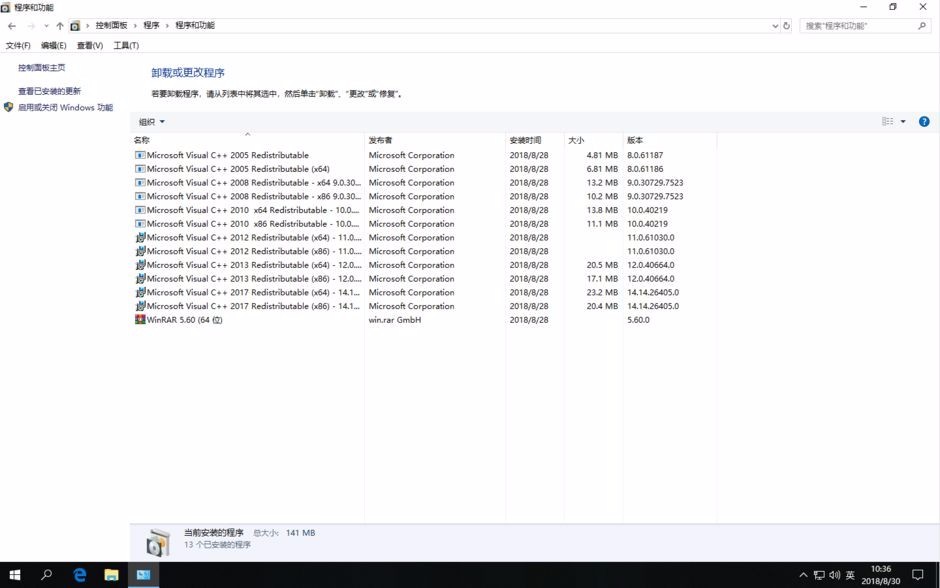Select Visual C++ 2013 Redistributable (x64) row
This screenshot has height=588, width=940.
[x=423, y=265]
